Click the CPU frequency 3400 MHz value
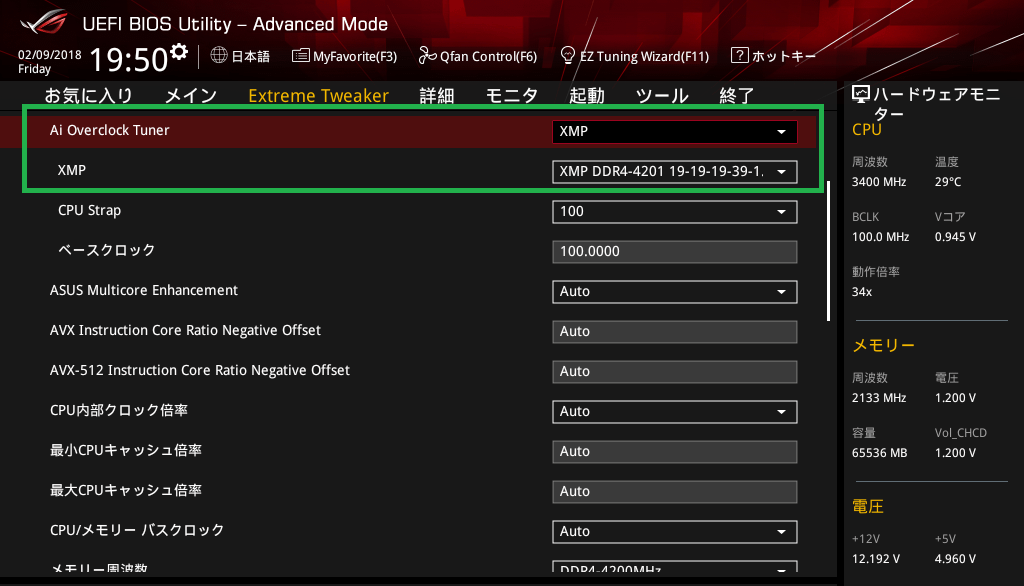This screenshot has width=1024, height=586. point(879,182)
